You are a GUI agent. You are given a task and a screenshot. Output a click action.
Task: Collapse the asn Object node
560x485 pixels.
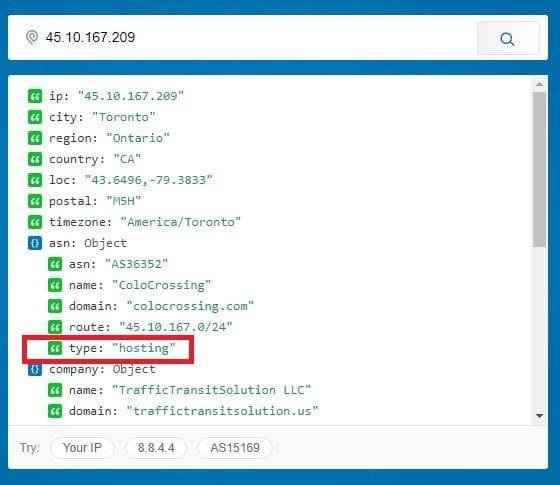[35, 243]
